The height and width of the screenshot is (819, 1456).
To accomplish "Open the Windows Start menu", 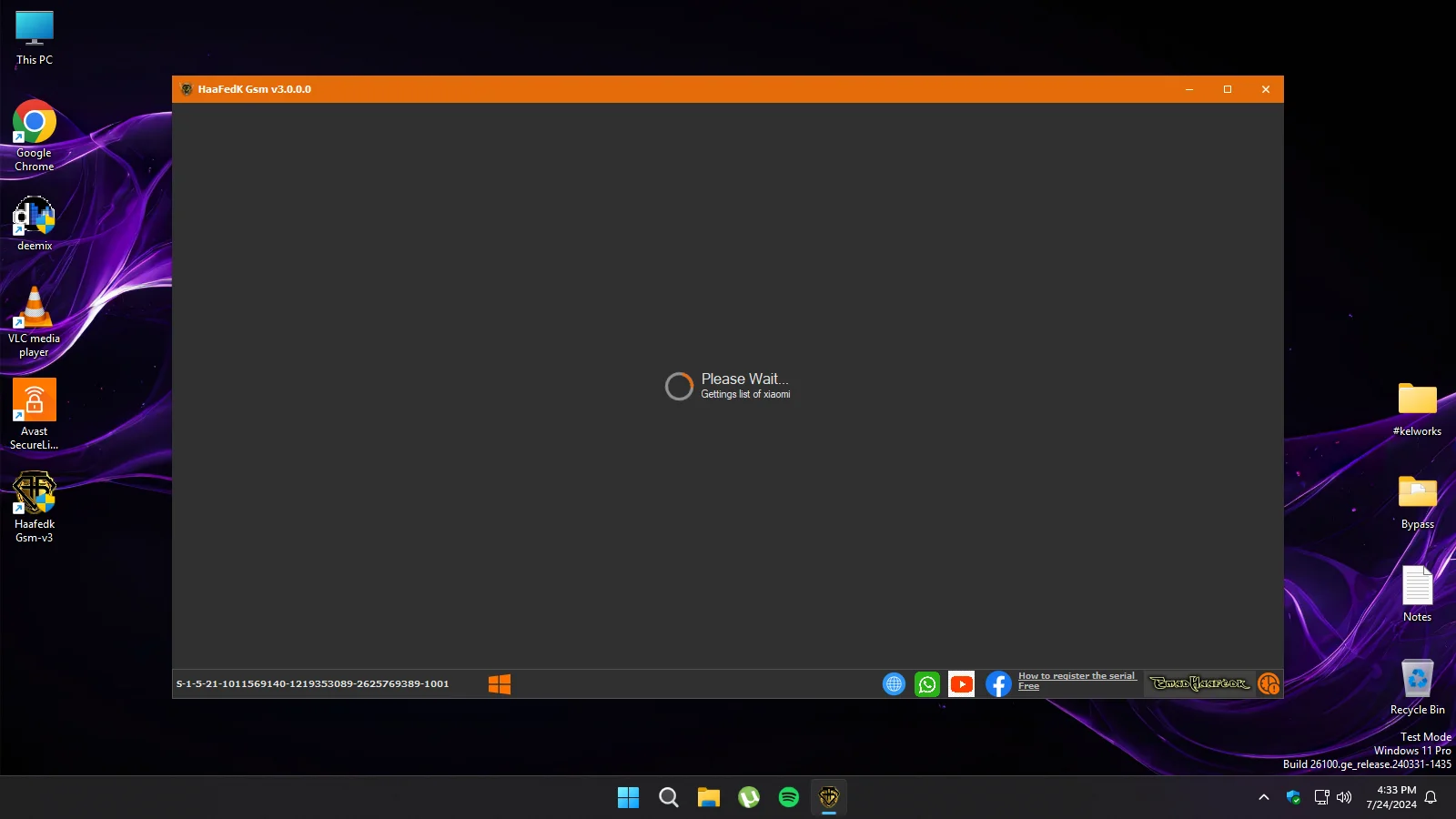I will (x=628, y=797).
